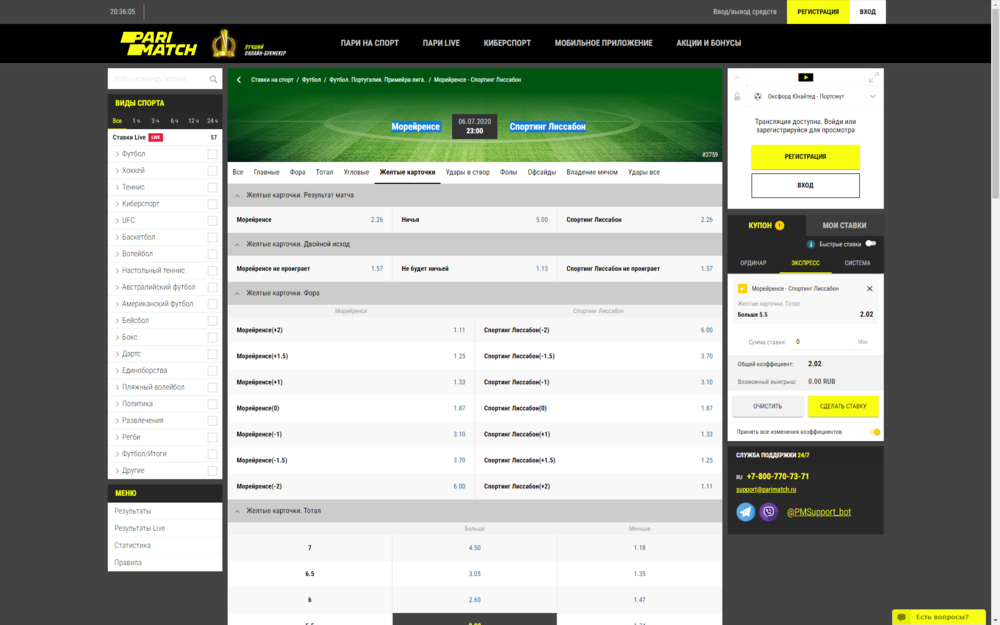Toggle the Быстрые ставки switch
This screenshot has width=1000, height=625.
pos(871,244)
